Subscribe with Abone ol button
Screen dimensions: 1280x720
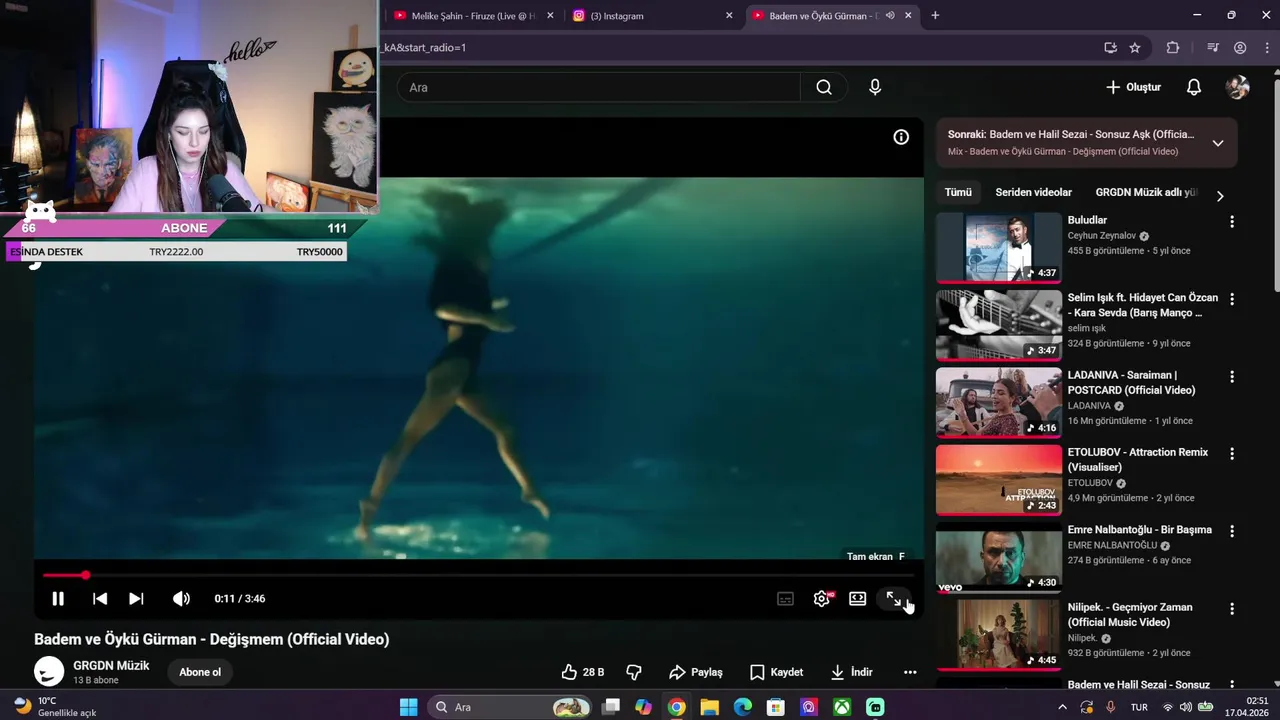point(200,672)
